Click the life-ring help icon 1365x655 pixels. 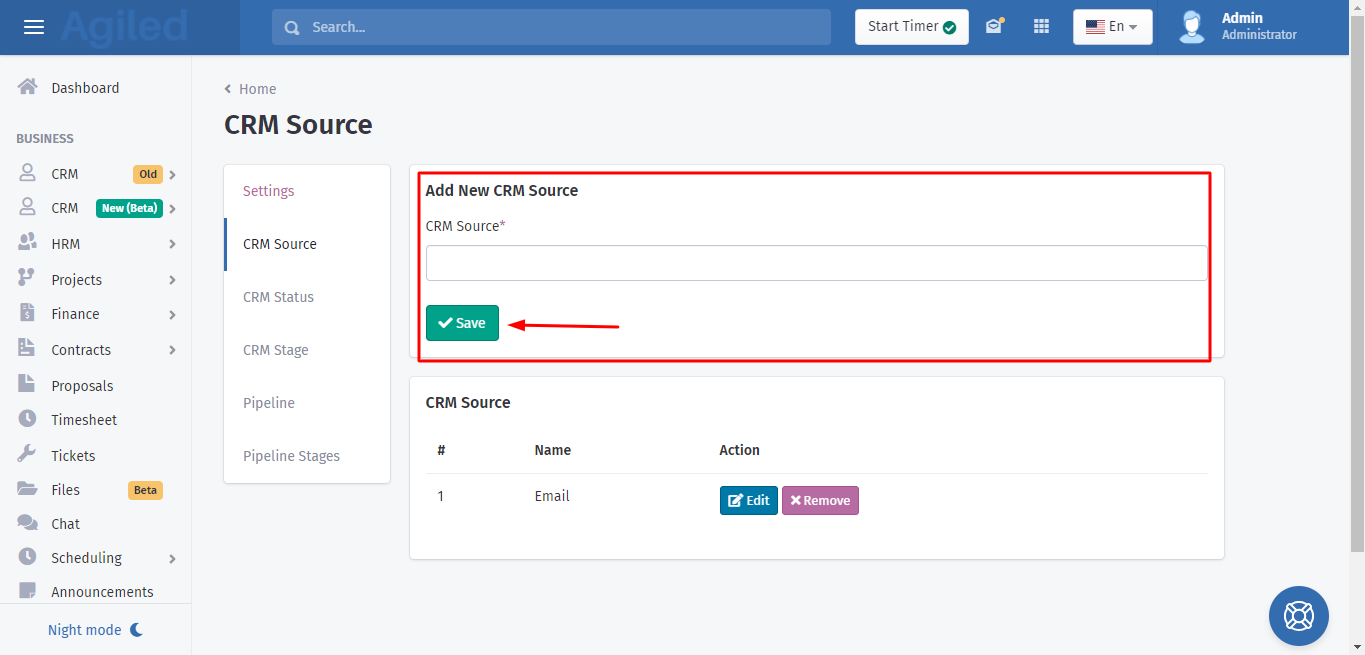coord(1298,615)
